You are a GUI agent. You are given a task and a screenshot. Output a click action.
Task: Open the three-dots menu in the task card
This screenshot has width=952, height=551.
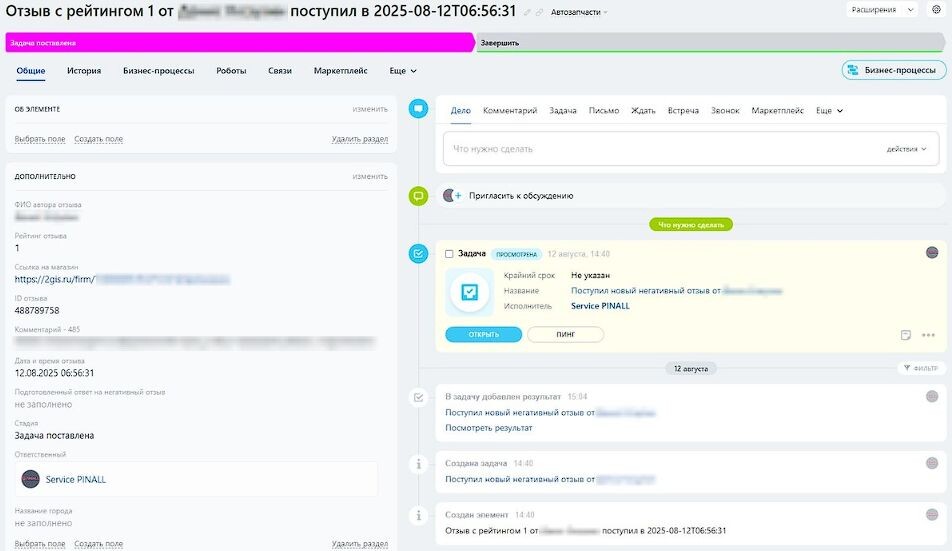[x=929, y=335]
